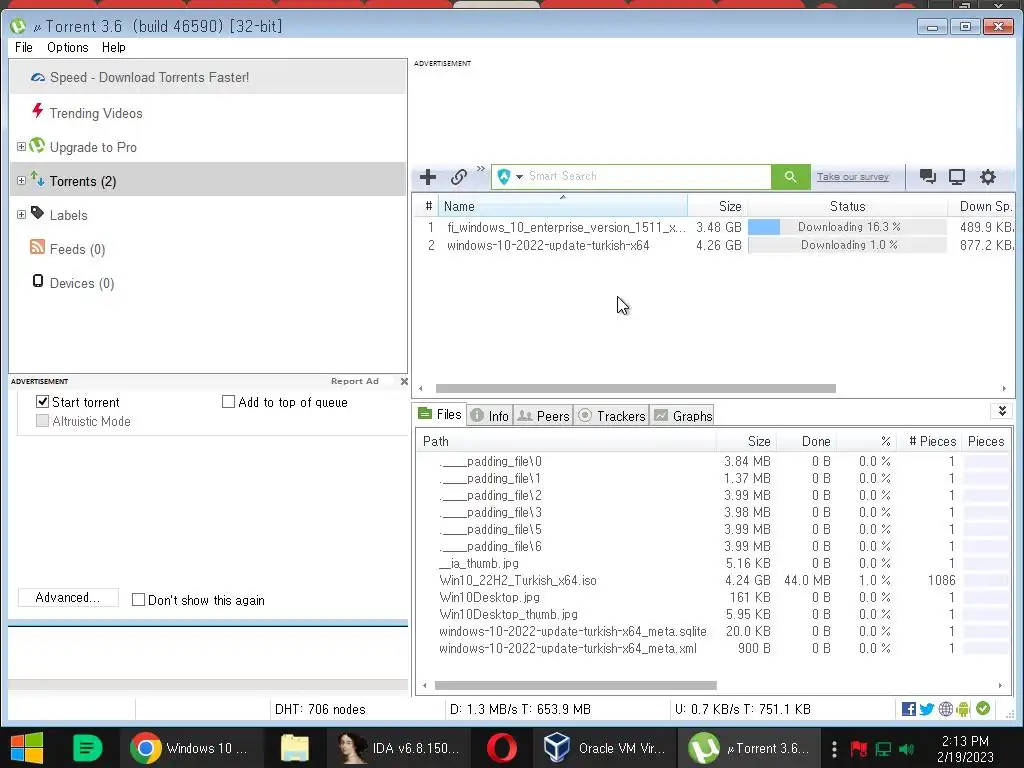Sort torrents by the Name column header
Screen dimensions: 1024x768
click(562, 206)
